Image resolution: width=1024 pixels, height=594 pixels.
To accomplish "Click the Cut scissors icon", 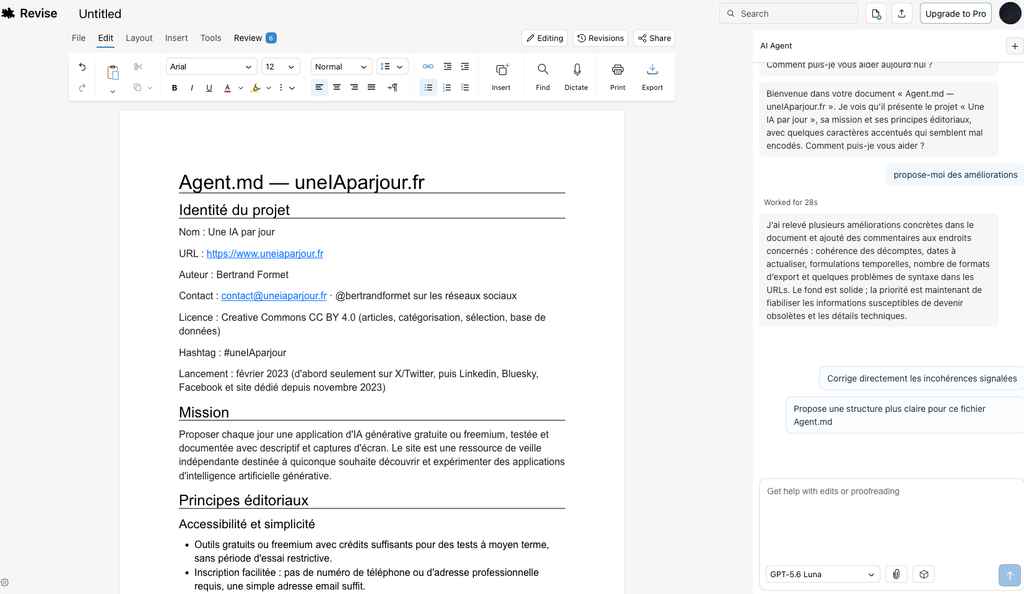I will [138, 67].
